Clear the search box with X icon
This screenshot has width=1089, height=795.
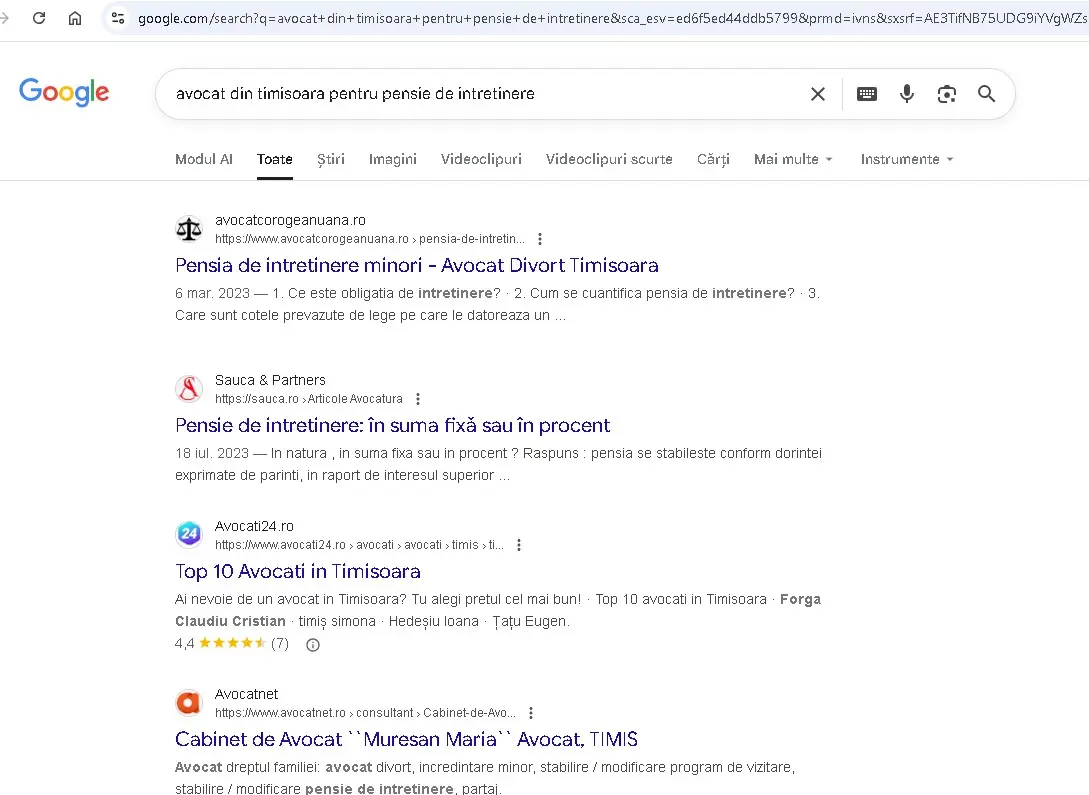(817, 94)
